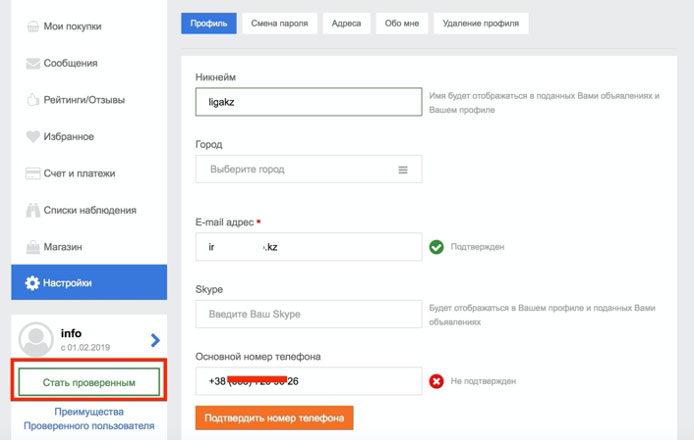The image size is (694, 440).
Task: Click into the Skype input field
Action: 308,314
